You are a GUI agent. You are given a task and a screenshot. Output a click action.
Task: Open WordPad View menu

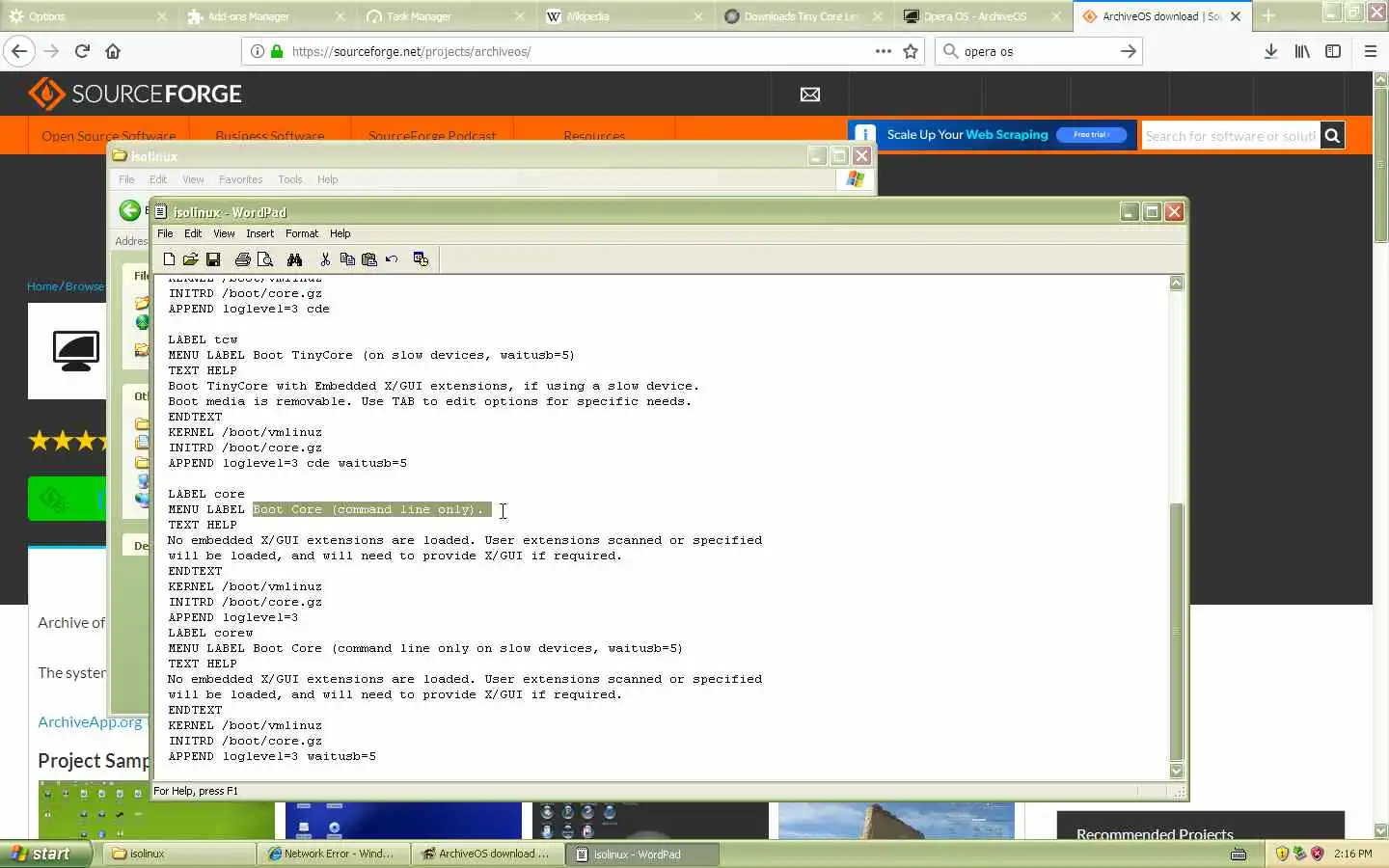coord(224,233)
